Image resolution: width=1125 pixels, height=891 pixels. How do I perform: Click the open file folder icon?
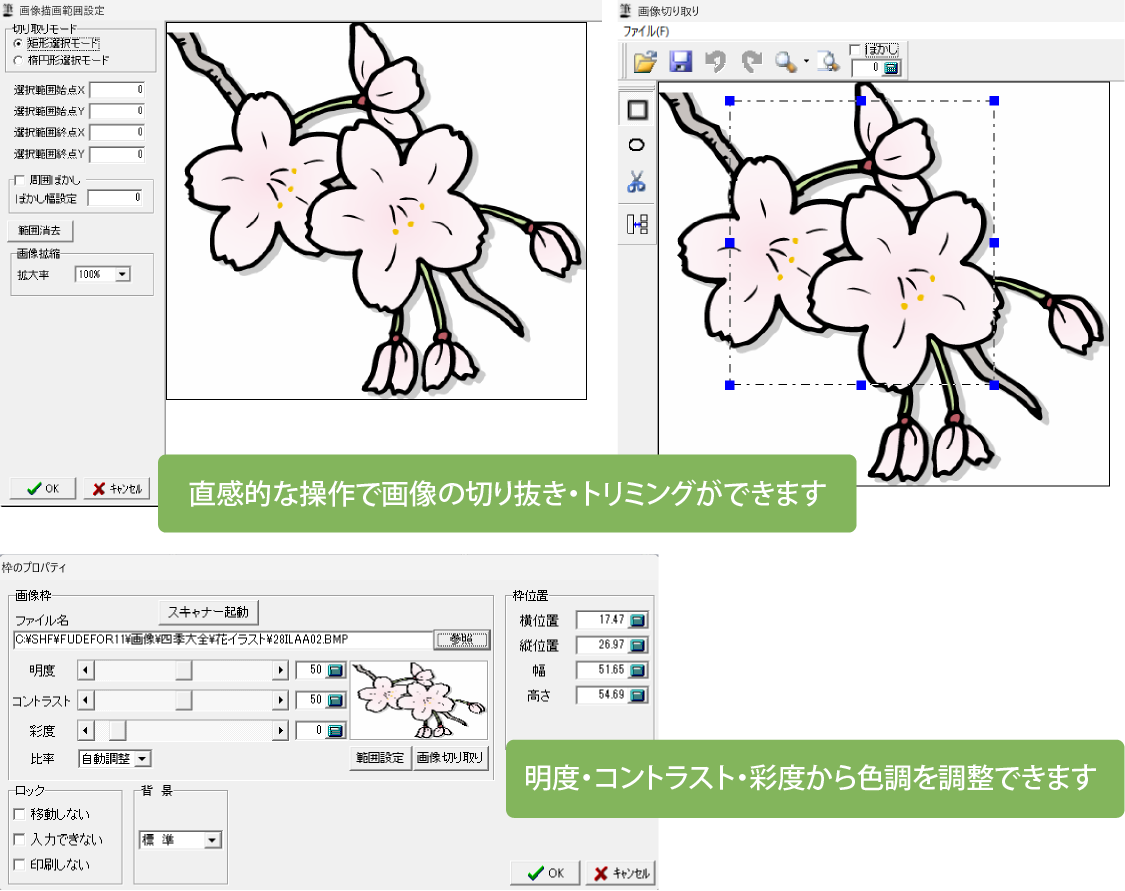pyautogui.click(x=645, y=61)
